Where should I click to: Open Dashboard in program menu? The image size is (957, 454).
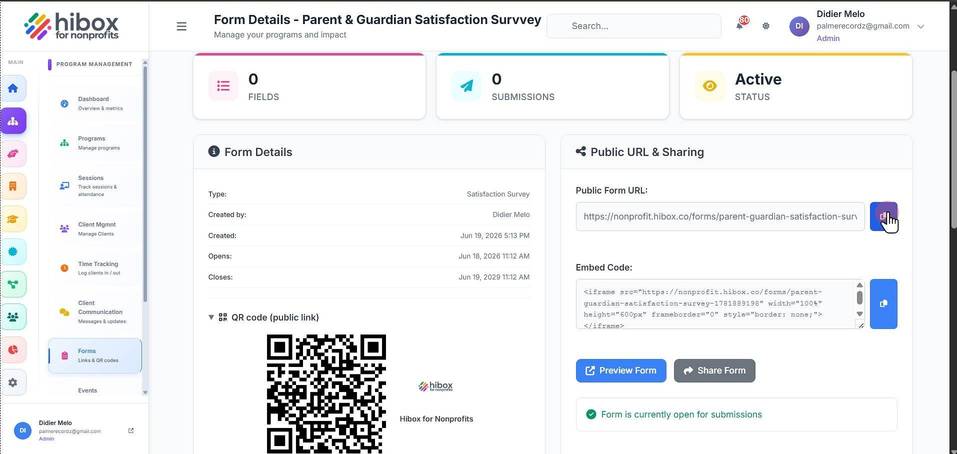click(x=93, y=103)
